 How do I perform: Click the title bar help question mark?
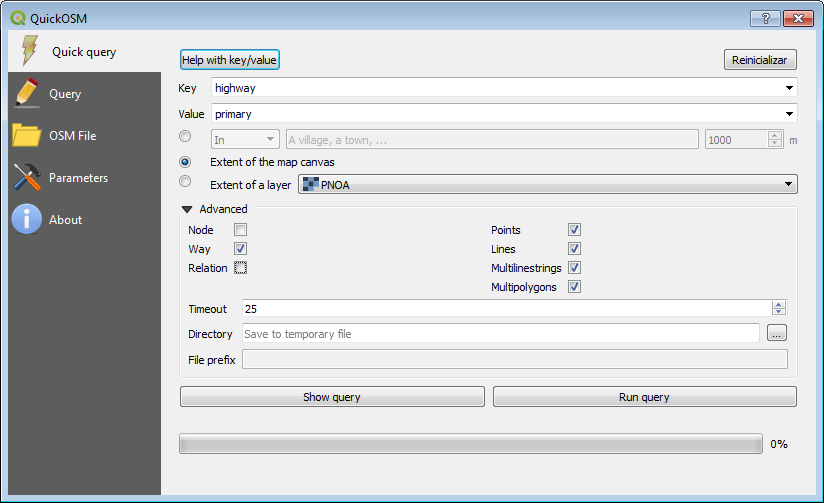click(765, 18)
